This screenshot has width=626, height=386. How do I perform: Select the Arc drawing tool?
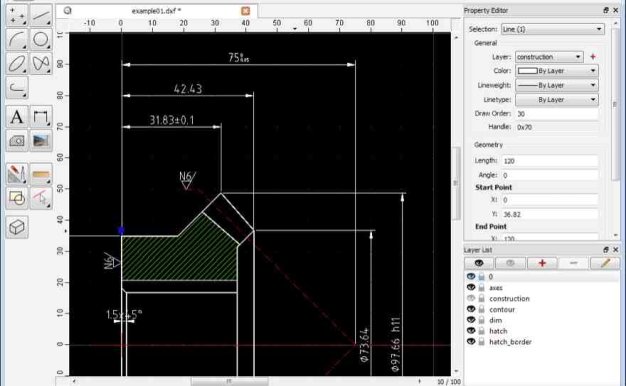[17, 40]
